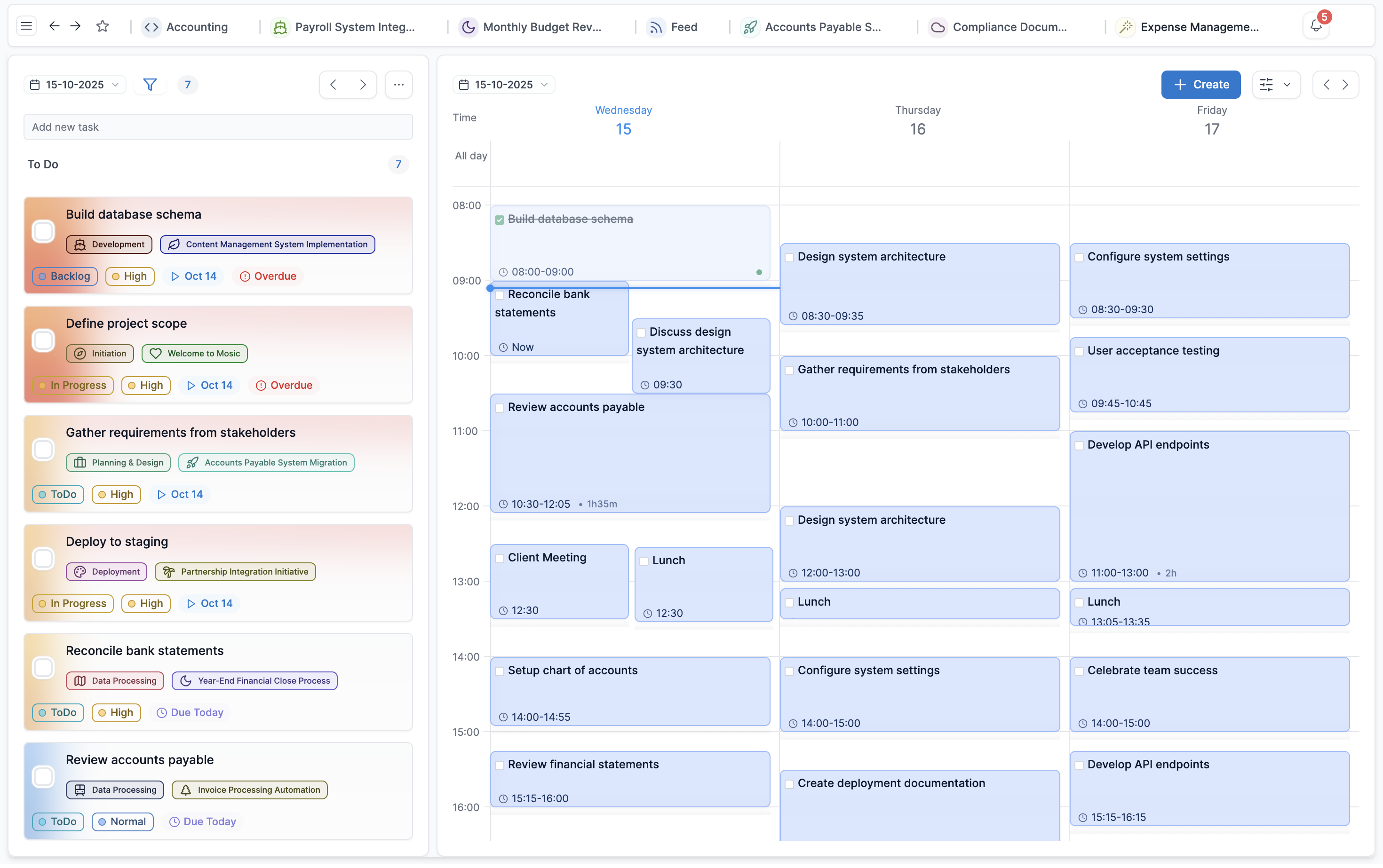
Task: Open the notifications bell icon
Action: (1316, 26)
